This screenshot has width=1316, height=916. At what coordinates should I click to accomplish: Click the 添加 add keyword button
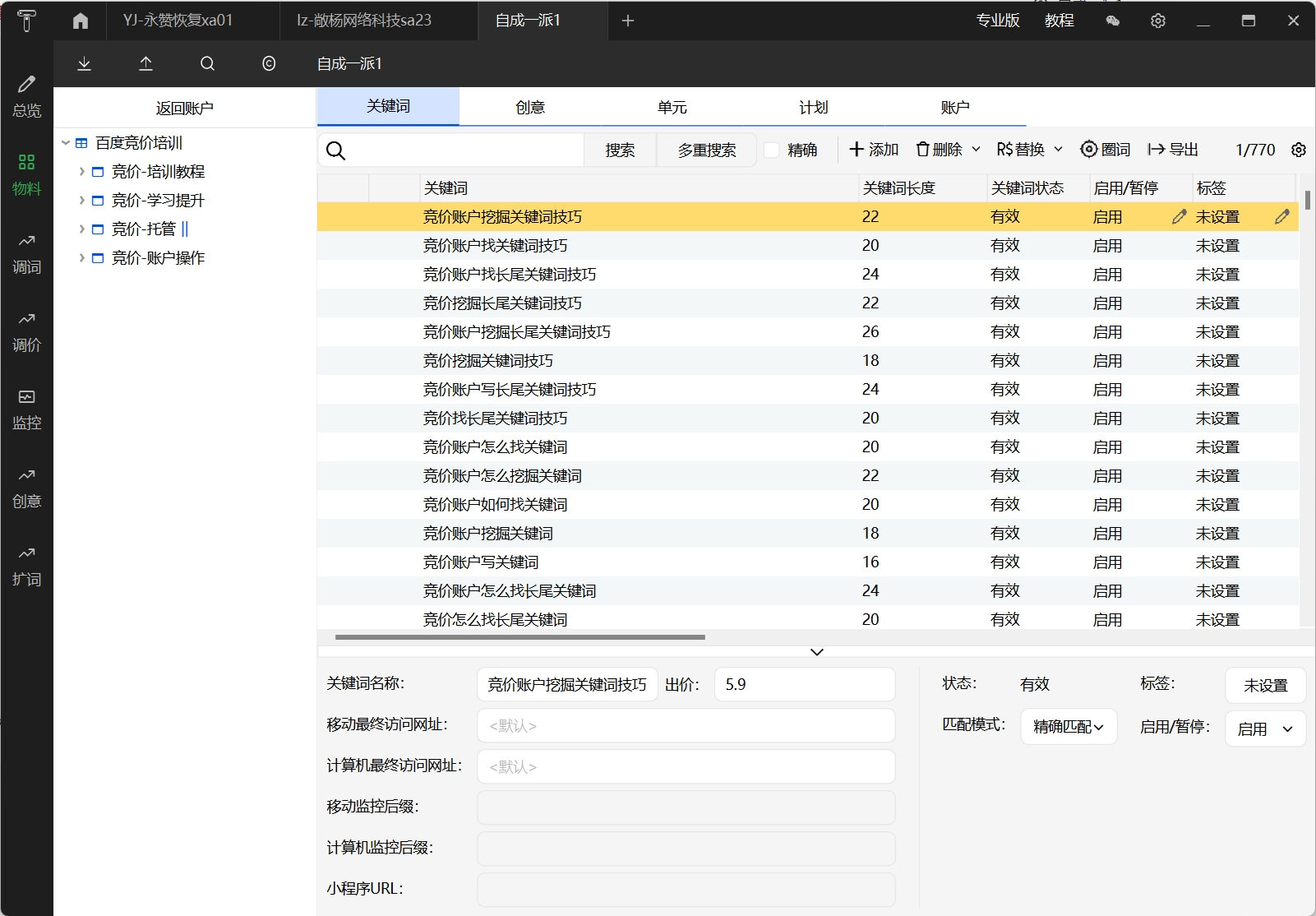click(874, 150)
